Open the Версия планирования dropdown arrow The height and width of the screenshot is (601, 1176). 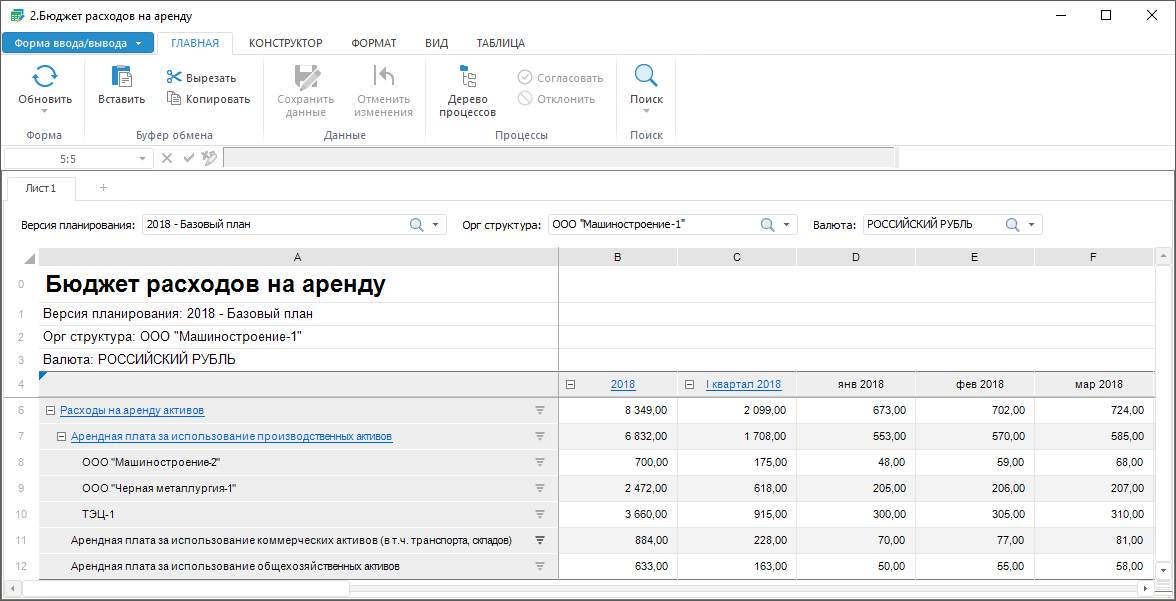[435, 225]
